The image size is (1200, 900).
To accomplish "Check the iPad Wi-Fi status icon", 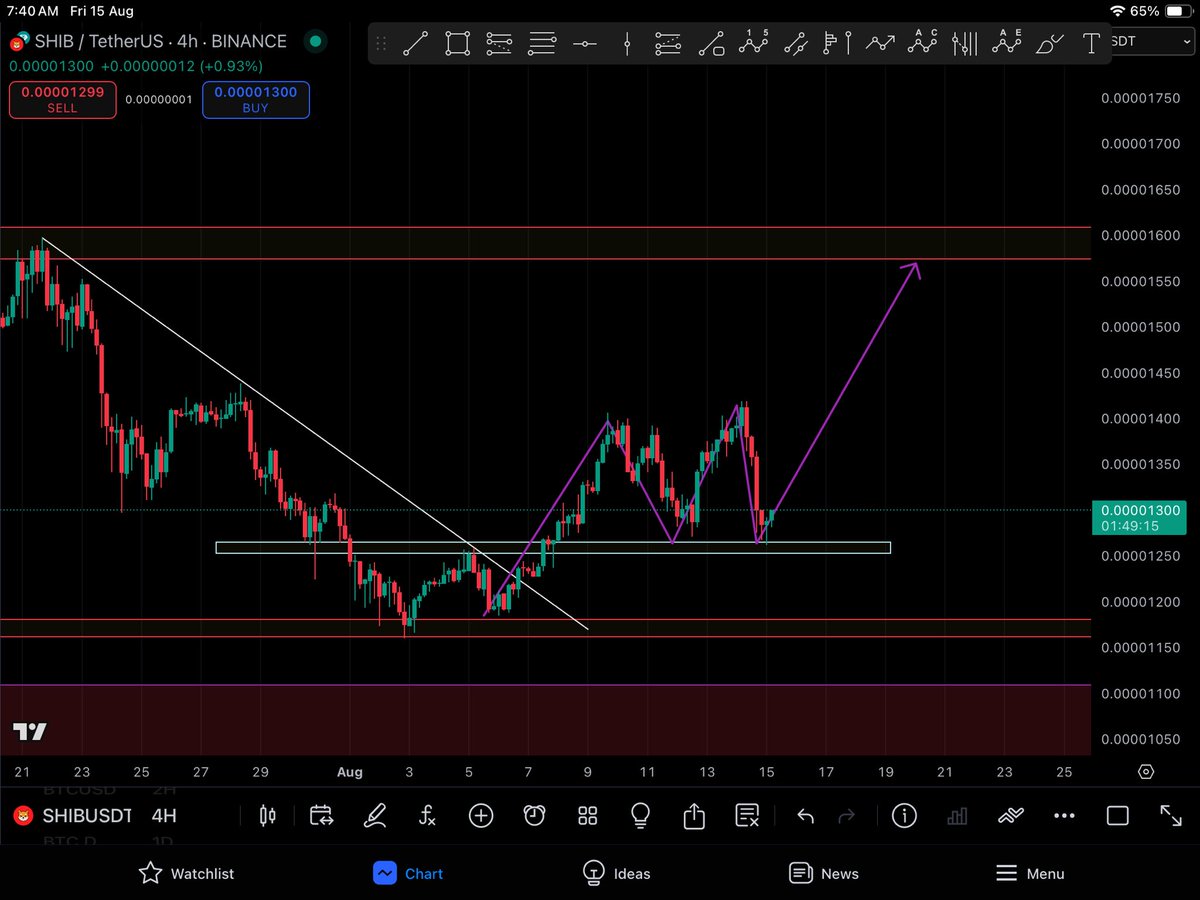I will 1118,11.
